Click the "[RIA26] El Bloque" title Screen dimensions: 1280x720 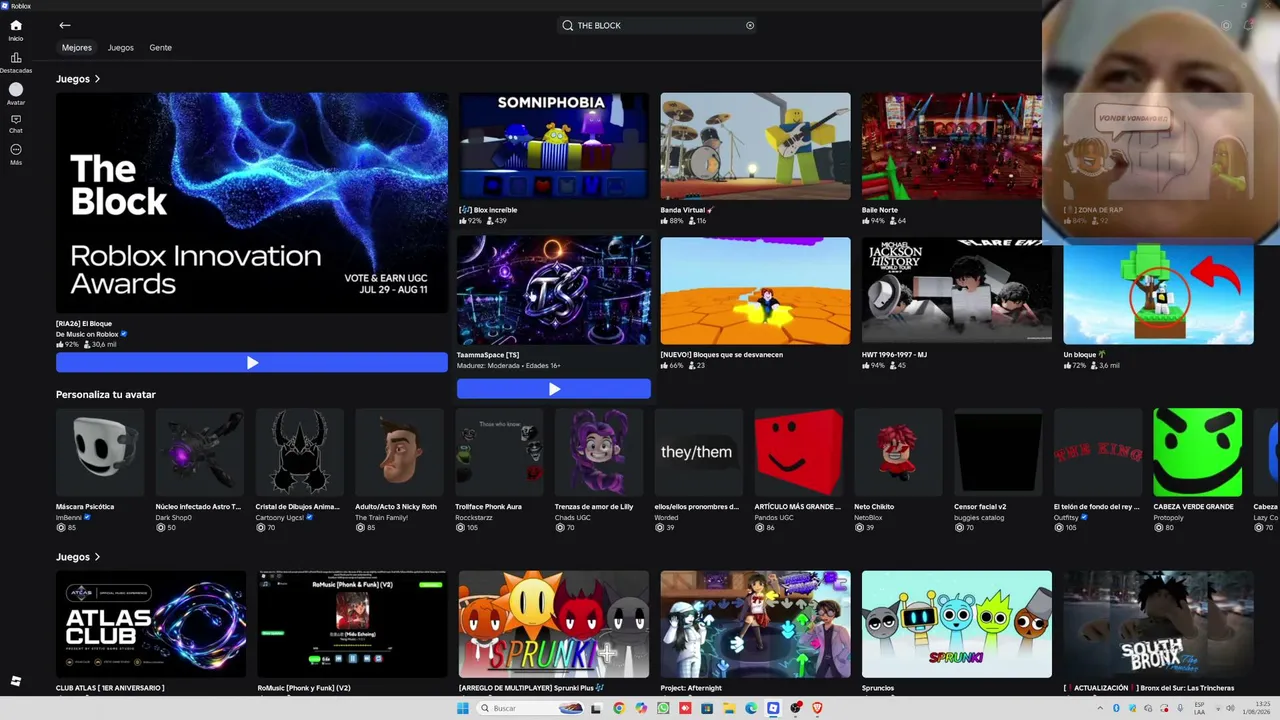click(84, 324)
